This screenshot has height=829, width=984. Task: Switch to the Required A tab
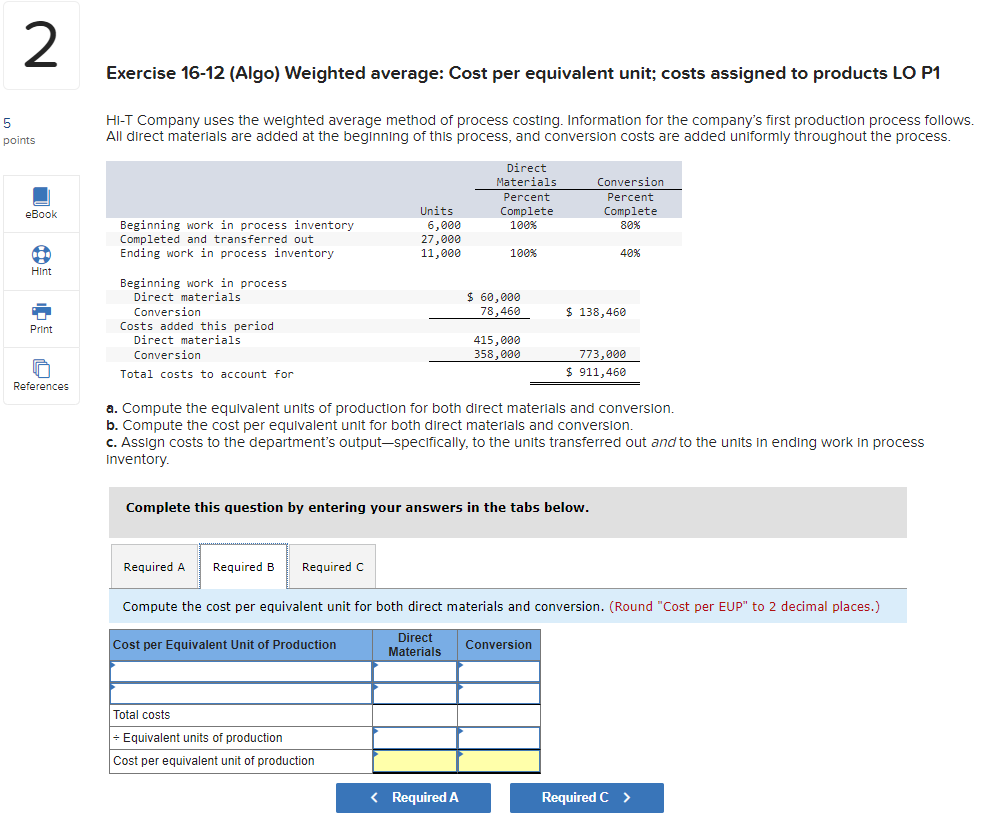pyautogui.click(x=155, y=566)
